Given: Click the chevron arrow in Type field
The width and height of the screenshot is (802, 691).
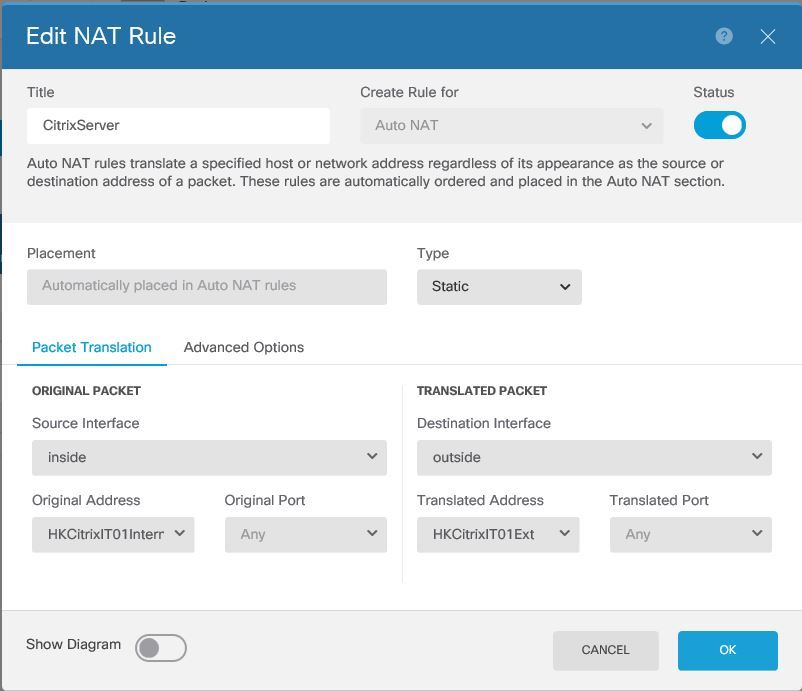Looking at the screenshot, I should click(x=565, y=287).
